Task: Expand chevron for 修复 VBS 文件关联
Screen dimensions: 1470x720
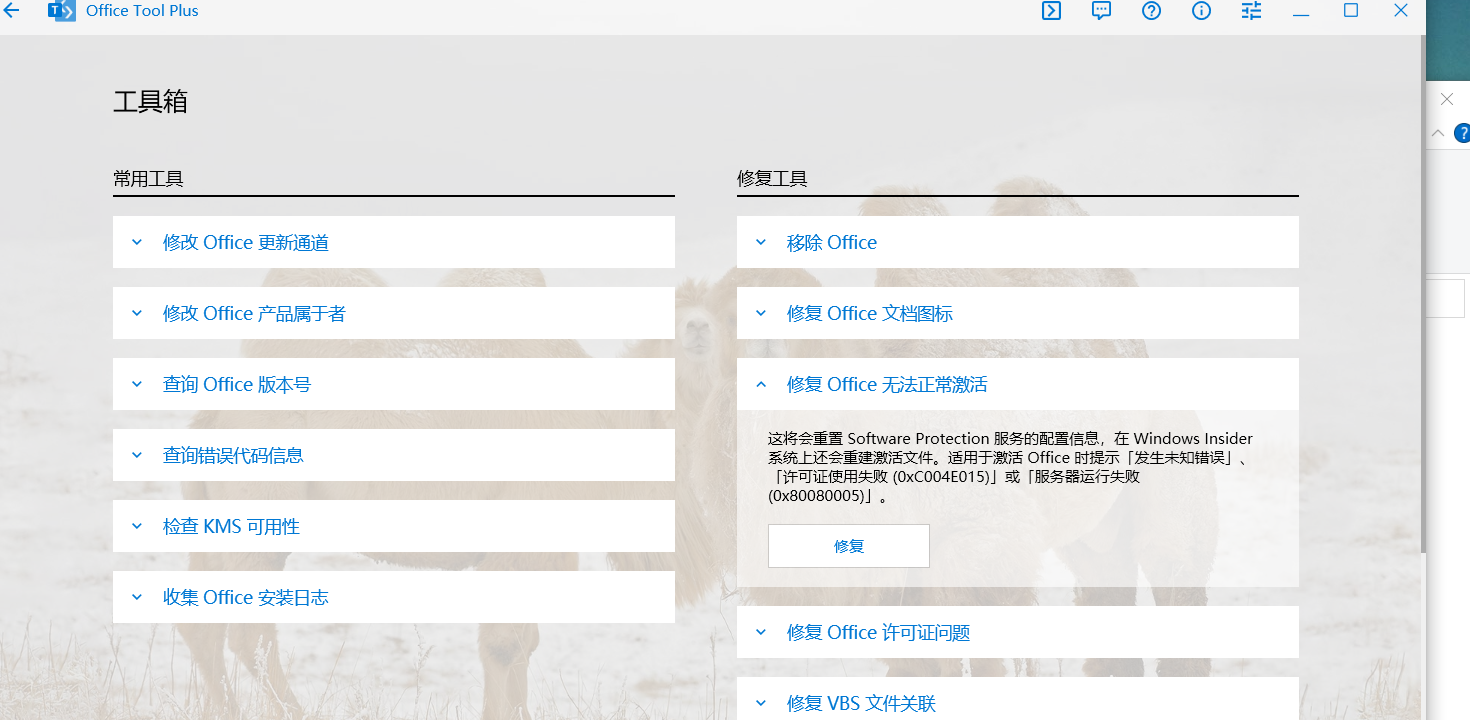Action: [x=761, y=703]
